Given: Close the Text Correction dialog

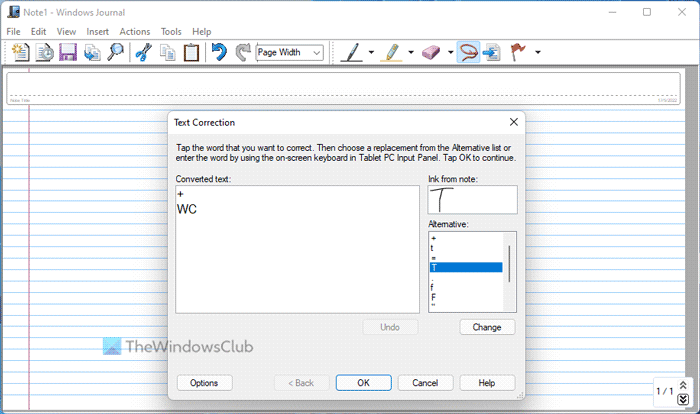Looking at the screenshot, I should click(514, 122).
